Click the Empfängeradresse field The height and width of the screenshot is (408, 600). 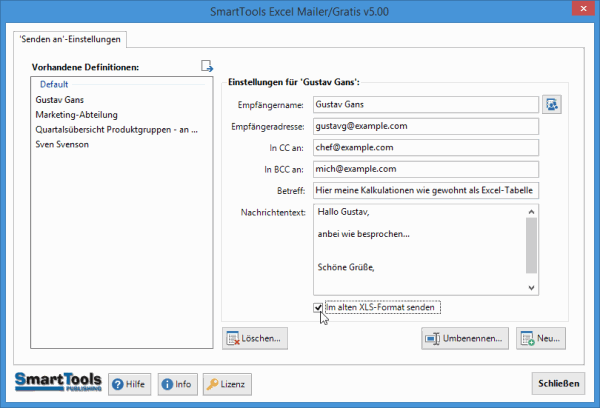426,126
